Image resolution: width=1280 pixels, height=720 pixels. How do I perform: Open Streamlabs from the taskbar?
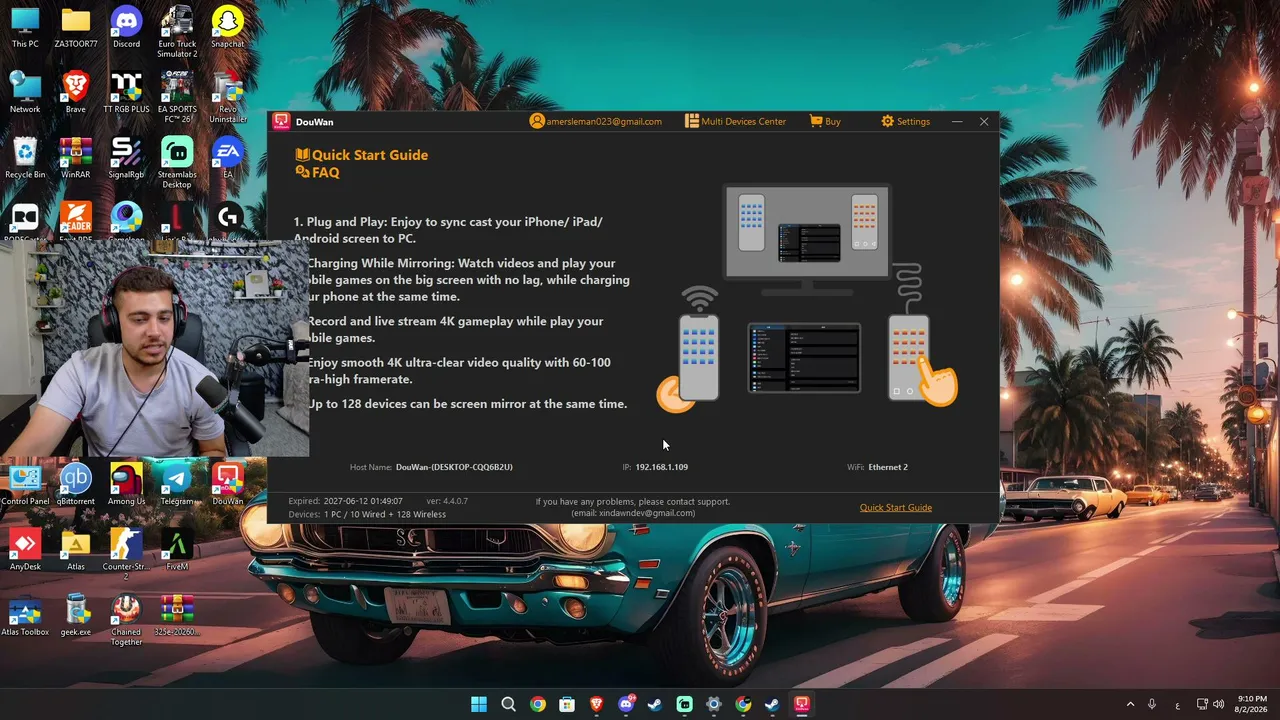click(x=684, y=704)
